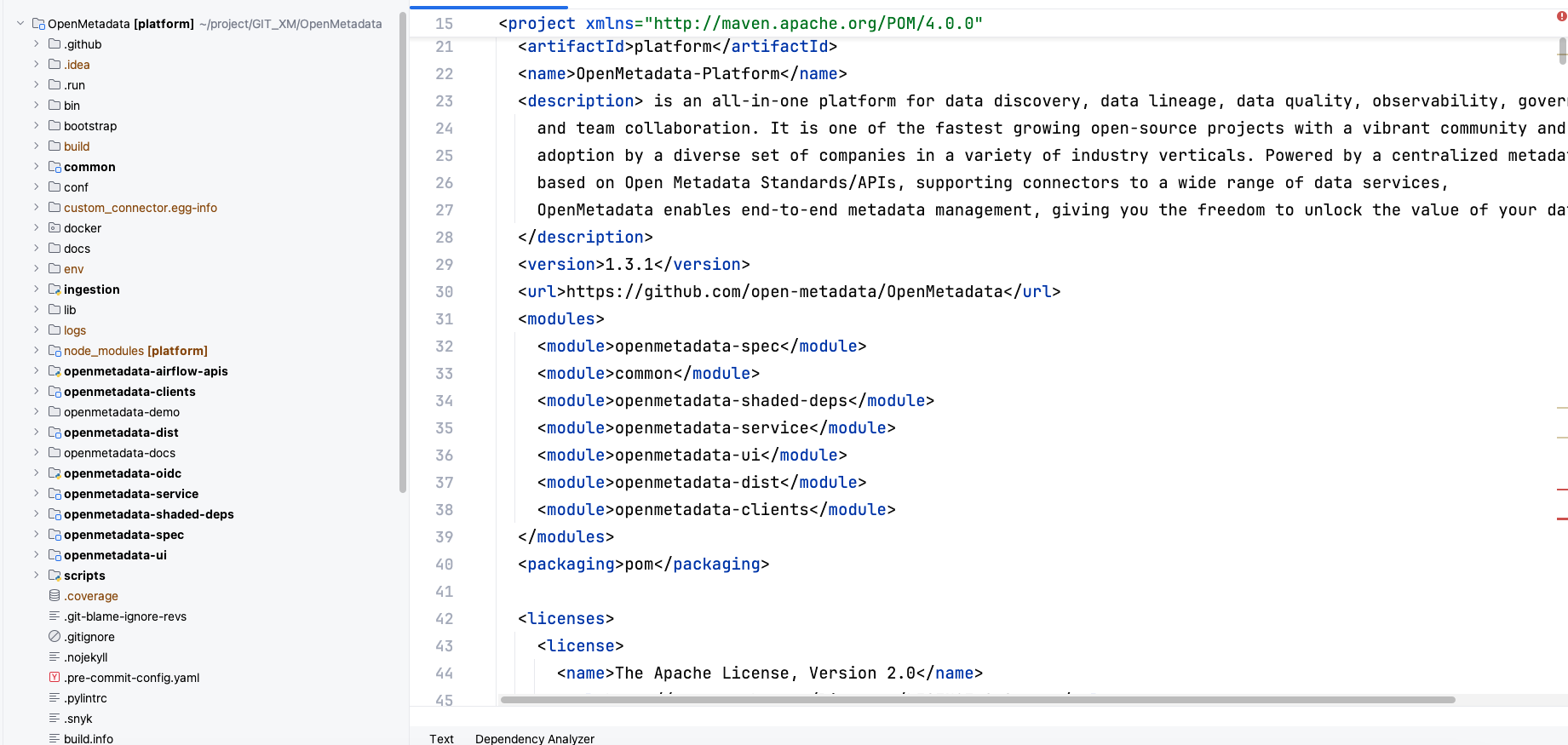Expand openmetadata-ui folder arrow
1568x745 pixels.
tap(36, 555)
